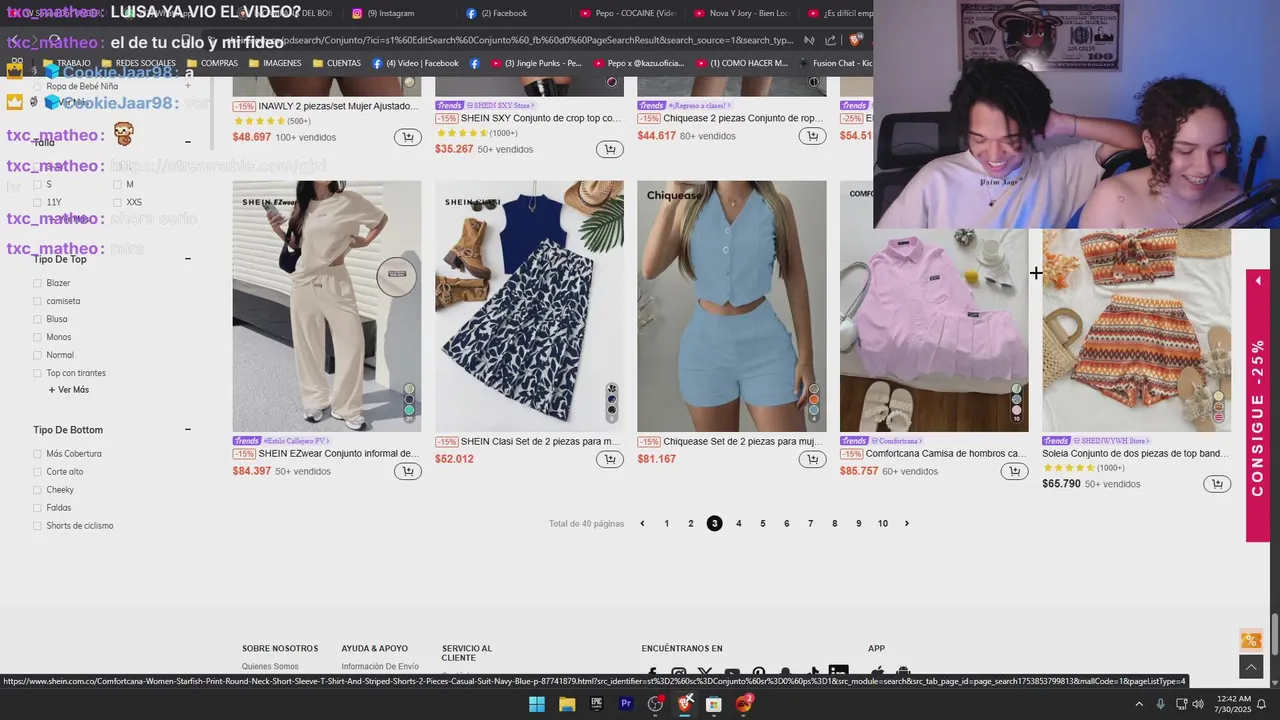Image resolution: width=1280 pixels, height=720 pixels.
Task: Go to results page 4
Action: 739,524
